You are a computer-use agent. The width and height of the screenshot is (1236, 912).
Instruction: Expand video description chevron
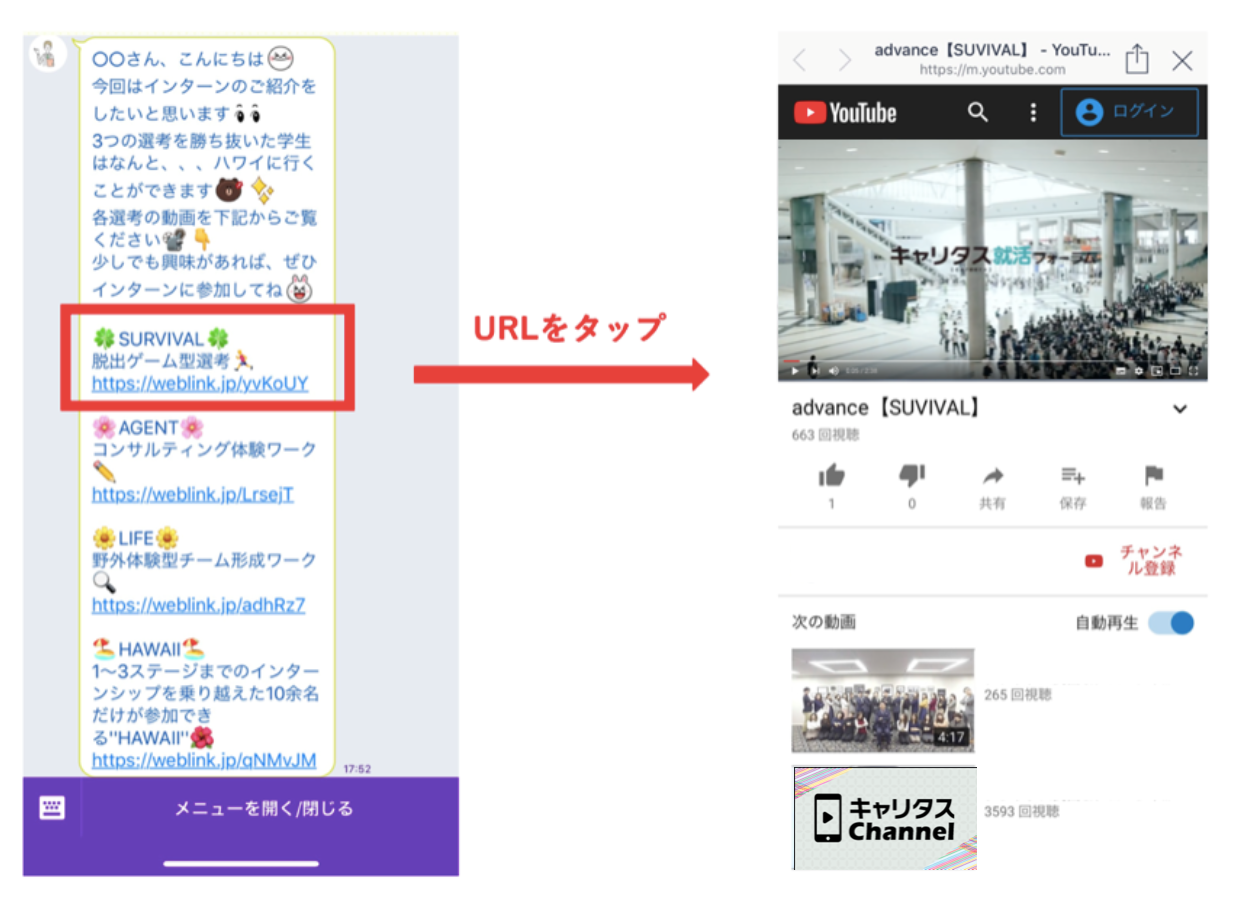click(x=1180, y=409)
